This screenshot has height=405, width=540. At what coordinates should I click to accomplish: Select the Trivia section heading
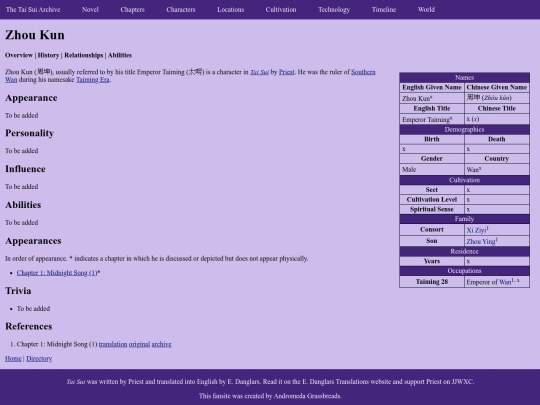click(x=18, y=291)
